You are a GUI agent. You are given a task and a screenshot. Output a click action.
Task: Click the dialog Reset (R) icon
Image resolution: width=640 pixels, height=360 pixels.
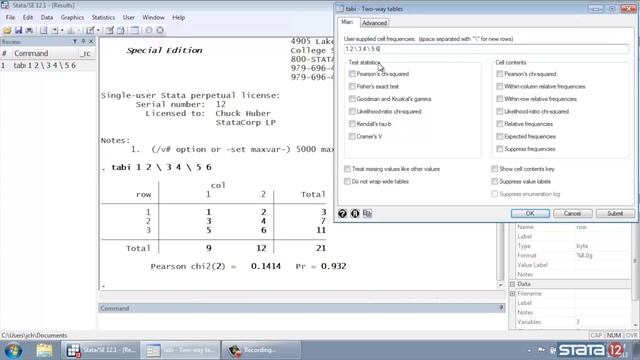(355, 213)
